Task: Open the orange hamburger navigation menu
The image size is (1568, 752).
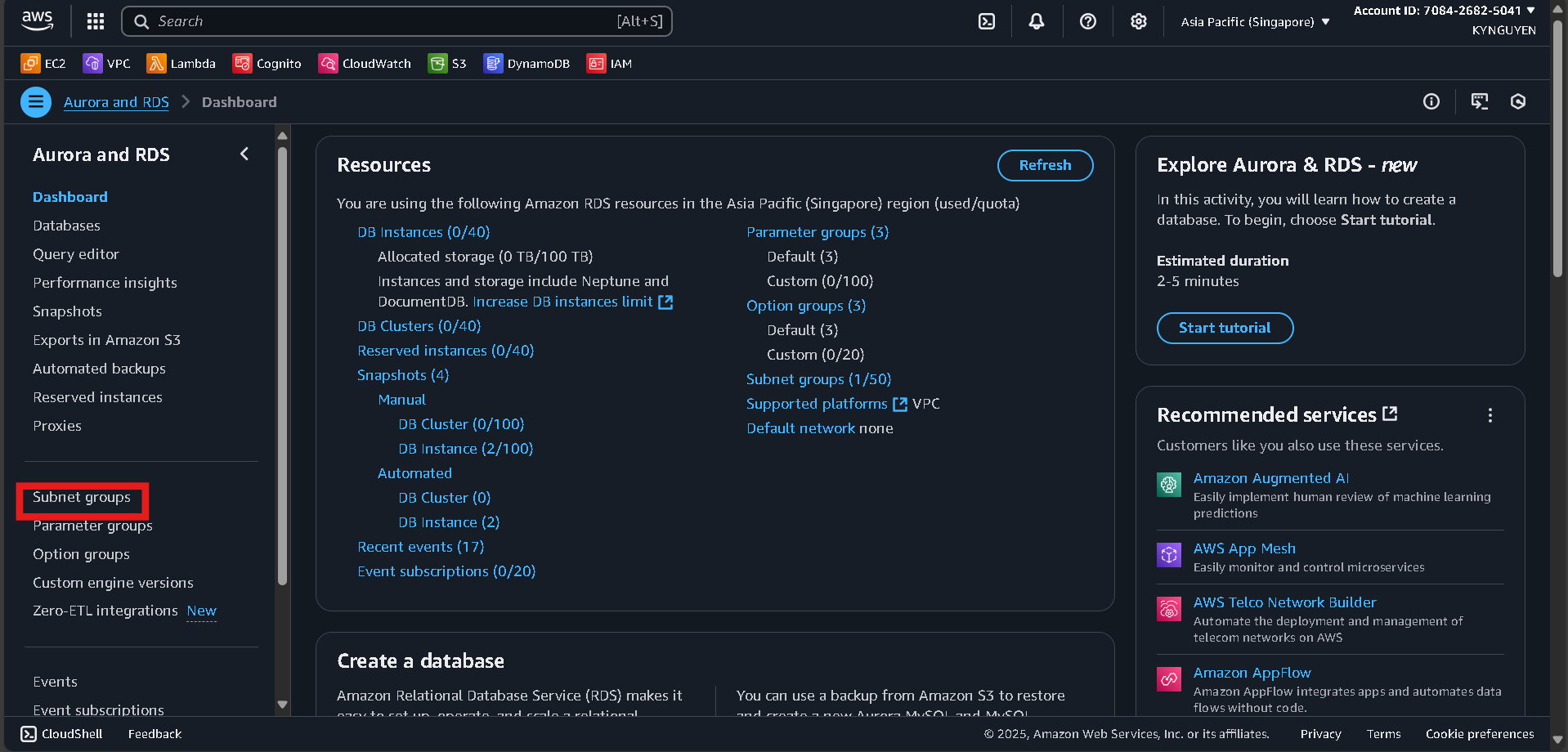Action: [35, 101]
